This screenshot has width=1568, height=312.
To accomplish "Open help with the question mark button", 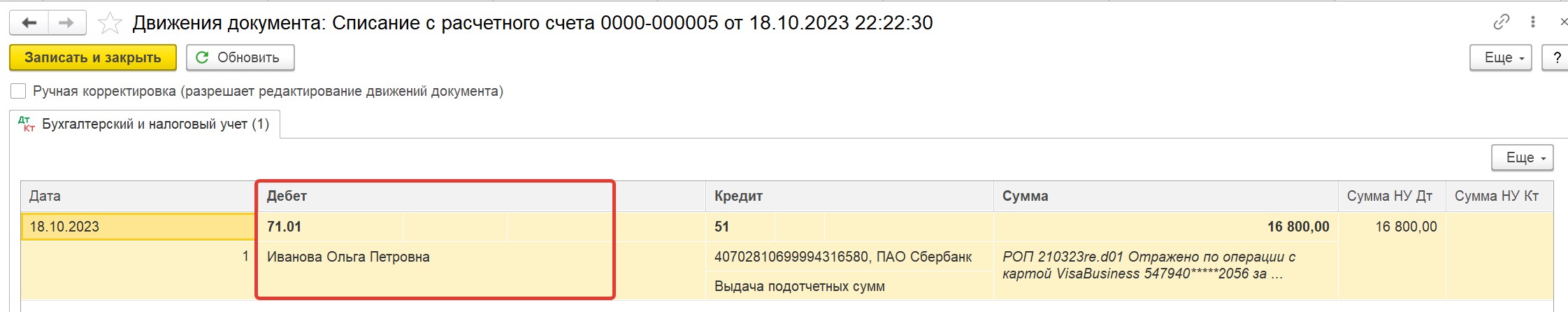I will tap(1556, 57).
